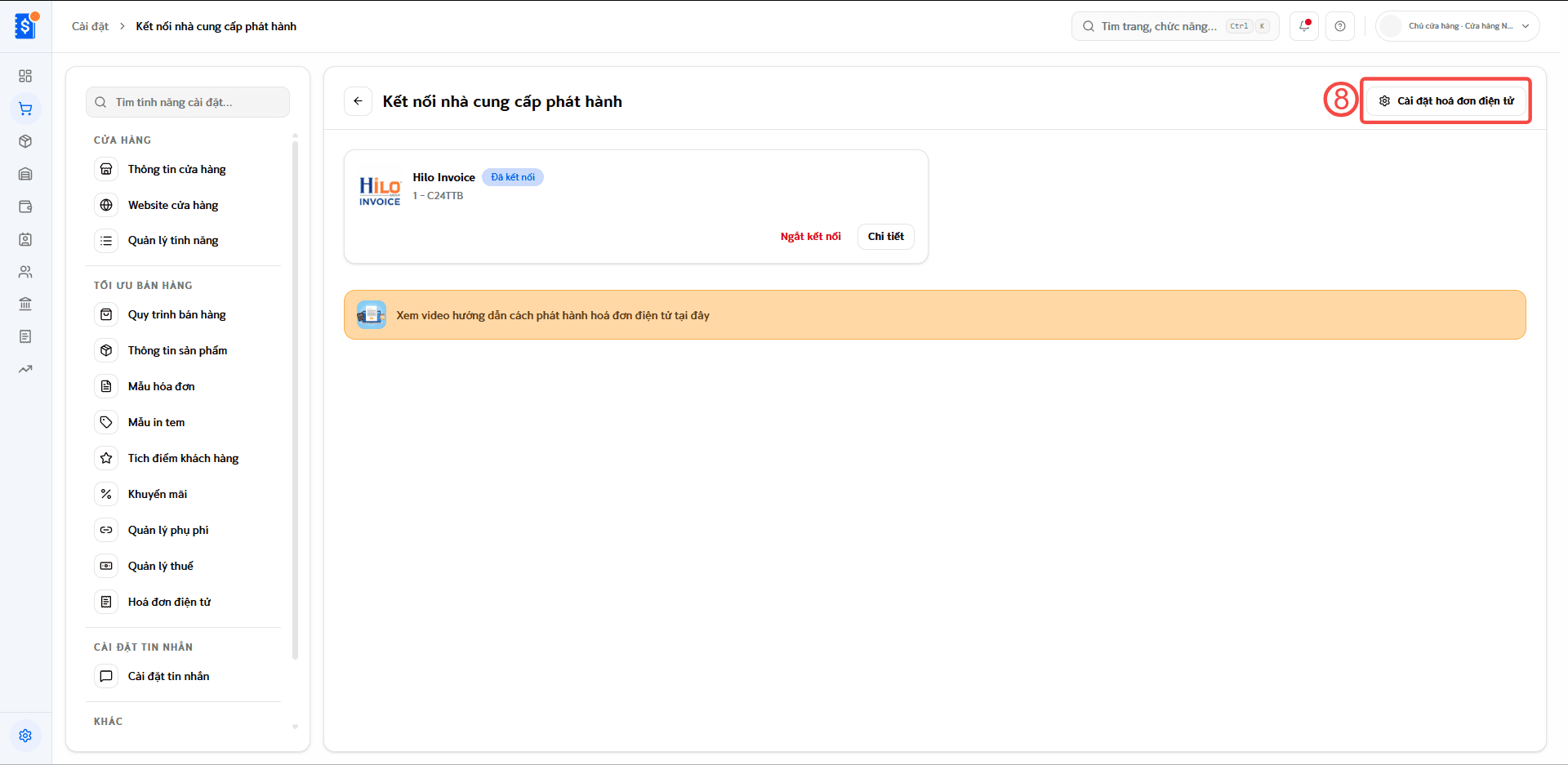Select Tích điểm khách hàng menu item
Screen dimensions: 1568x765
(187, 458)
